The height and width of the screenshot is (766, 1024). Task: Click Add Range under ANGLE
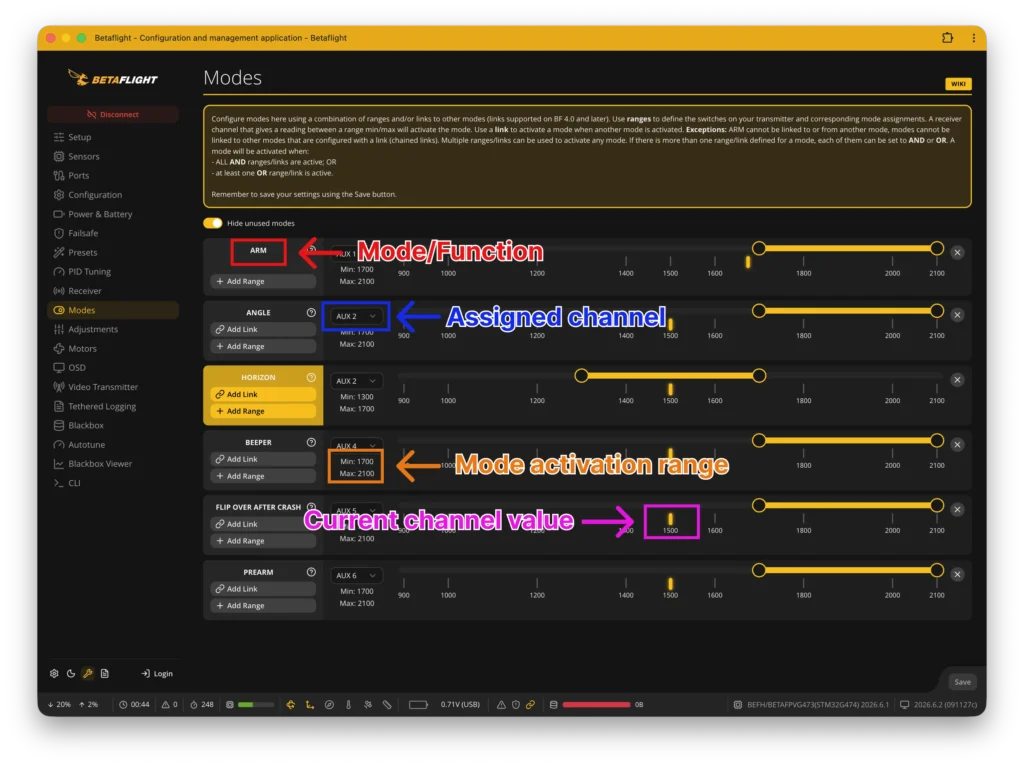(x=263, y=347)
